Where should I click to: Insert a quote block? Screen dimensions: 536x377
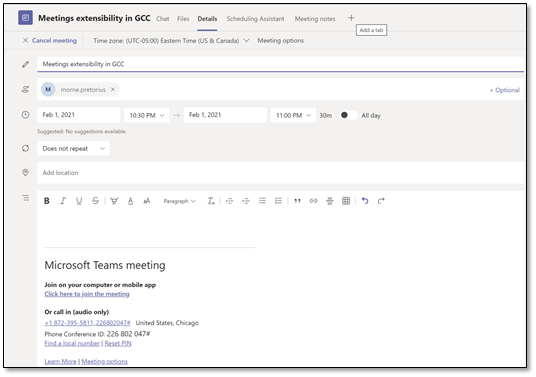pos(297,201)
